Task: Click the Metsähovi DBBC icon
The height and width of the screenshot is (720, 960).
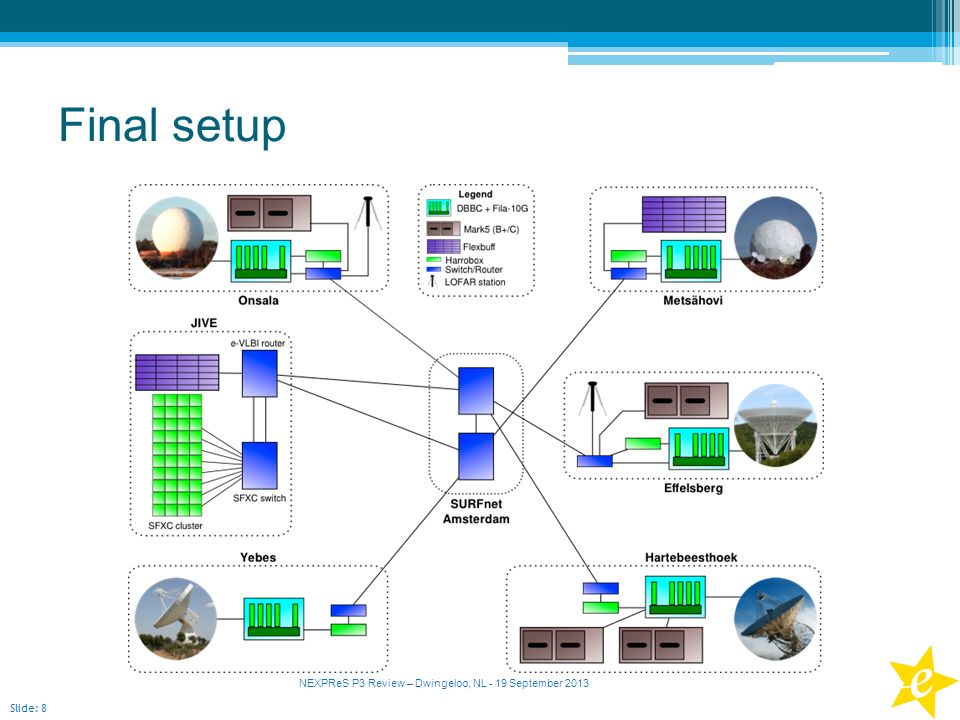Action: pos(691,261)
